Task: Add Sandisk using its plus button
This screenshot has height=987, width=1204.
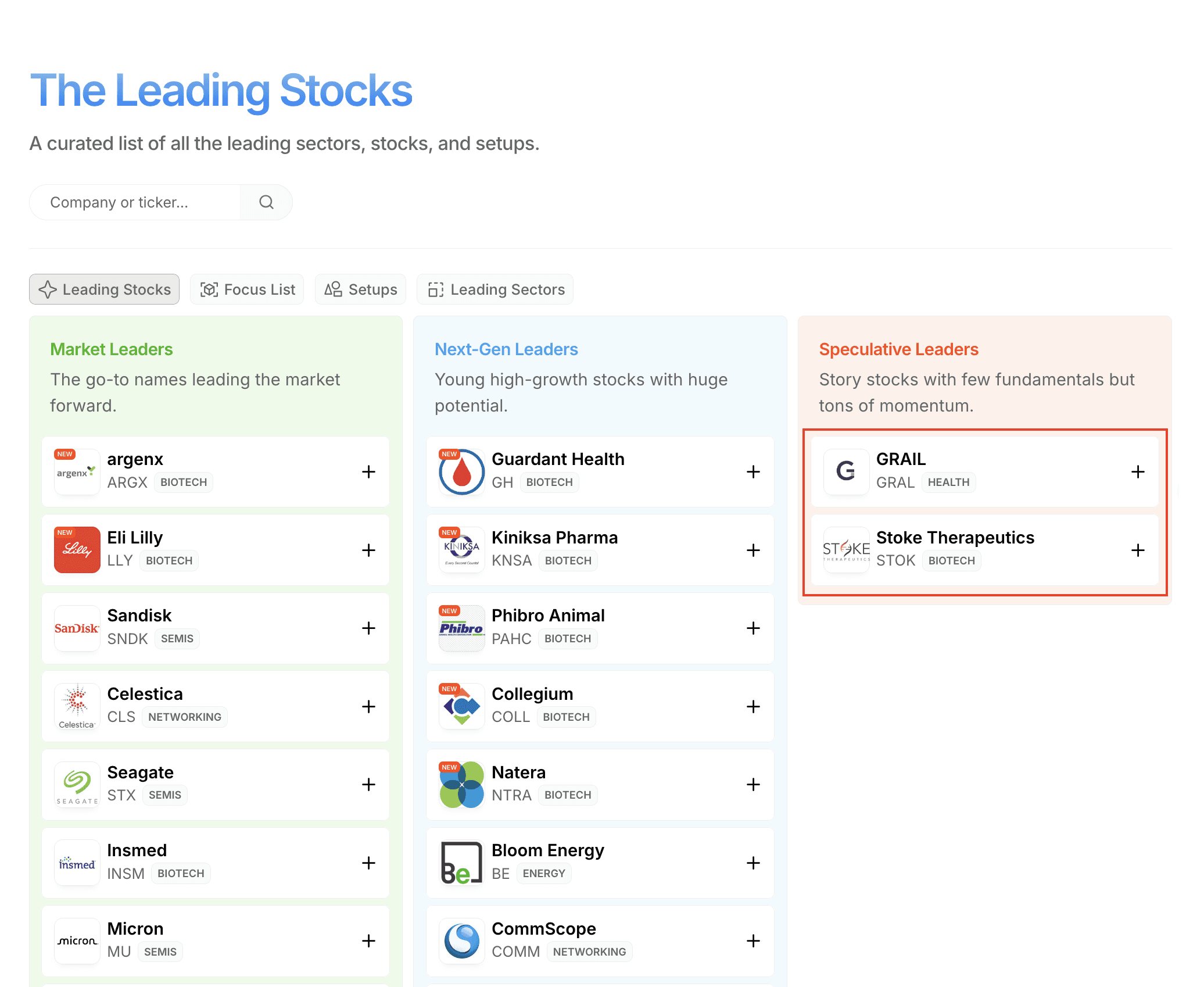Action: point(368,628)
